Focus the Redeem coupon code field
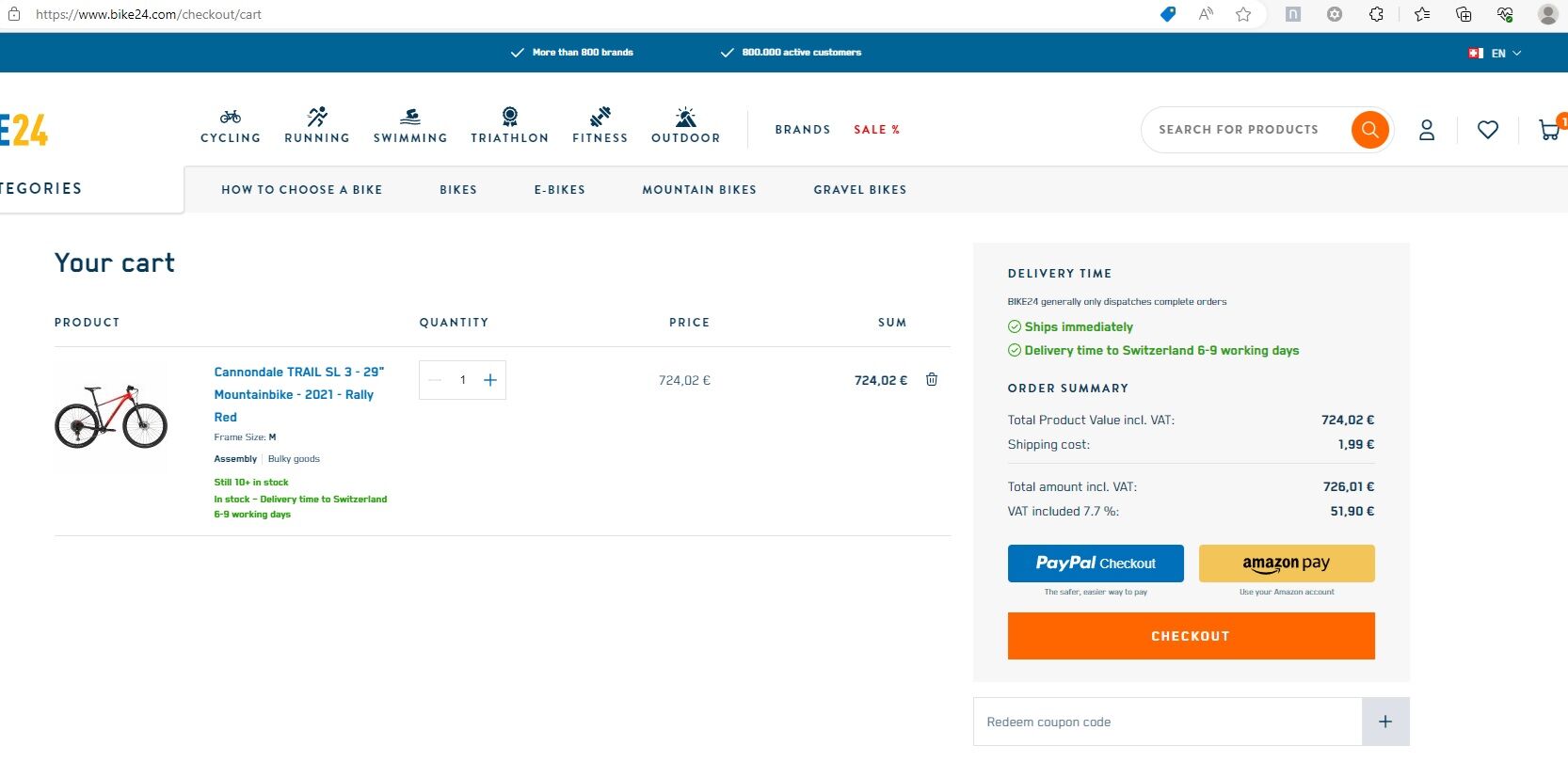 point(1167,722)
